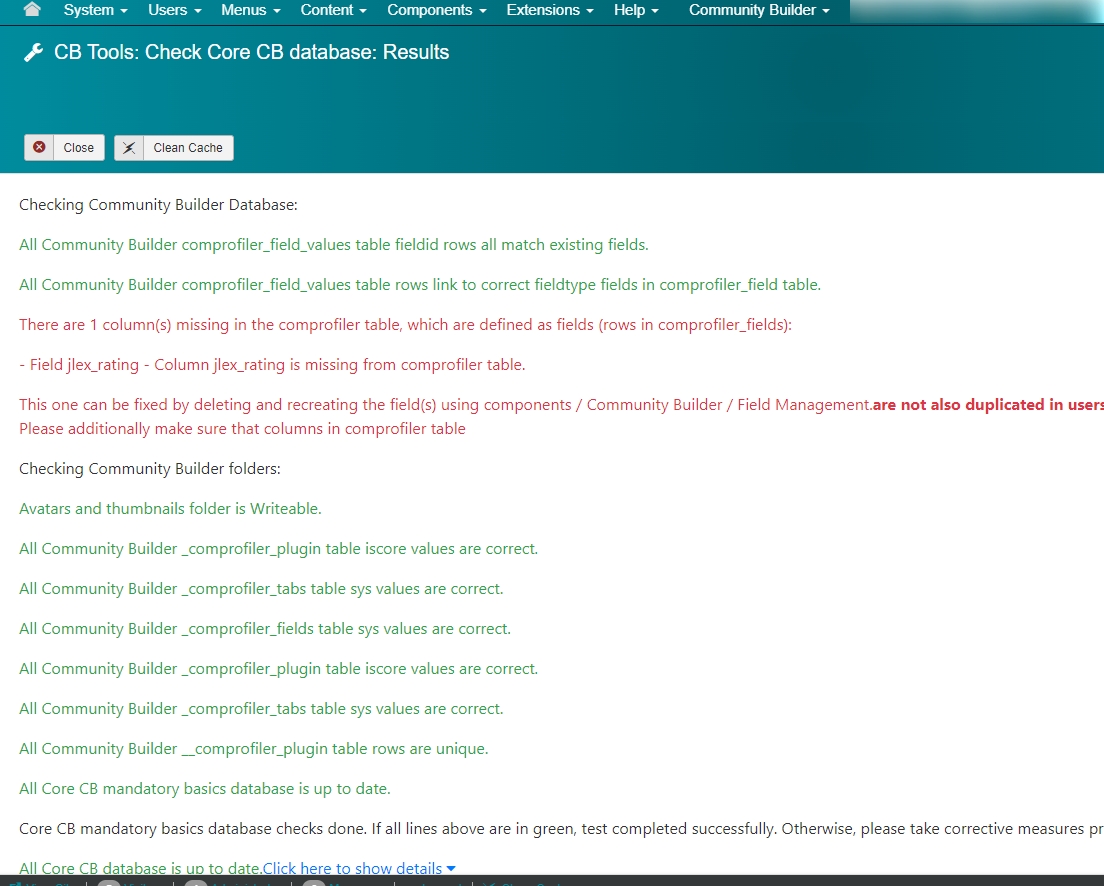
Task: Click 'This one can be fixed by deleting' text
Action: (446, 405)
